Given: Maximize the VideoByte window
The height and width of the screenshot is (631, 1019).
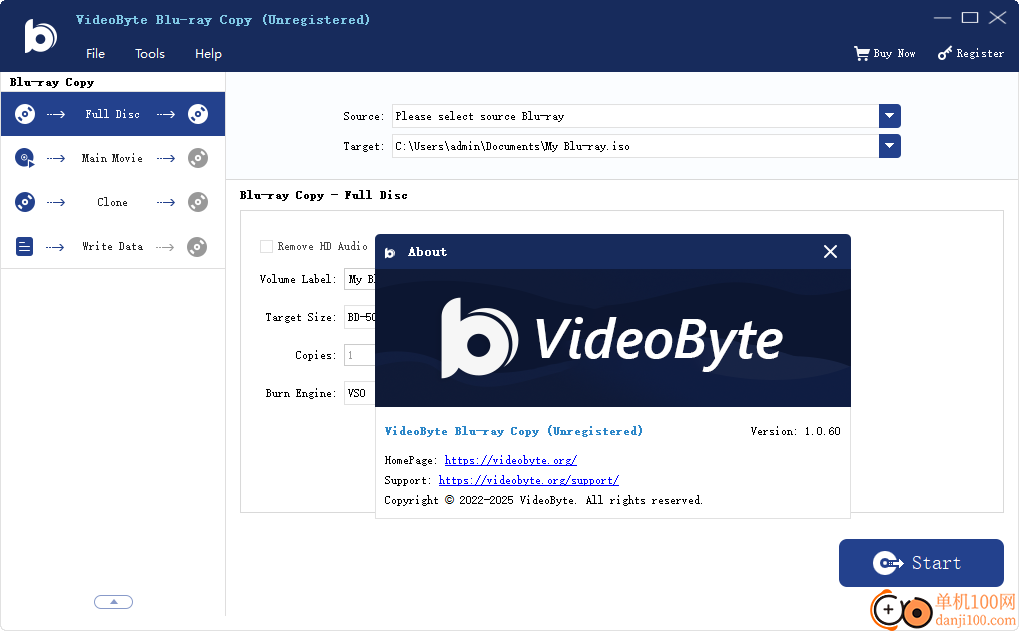Looking at the screenshot, I should point(970,18).
